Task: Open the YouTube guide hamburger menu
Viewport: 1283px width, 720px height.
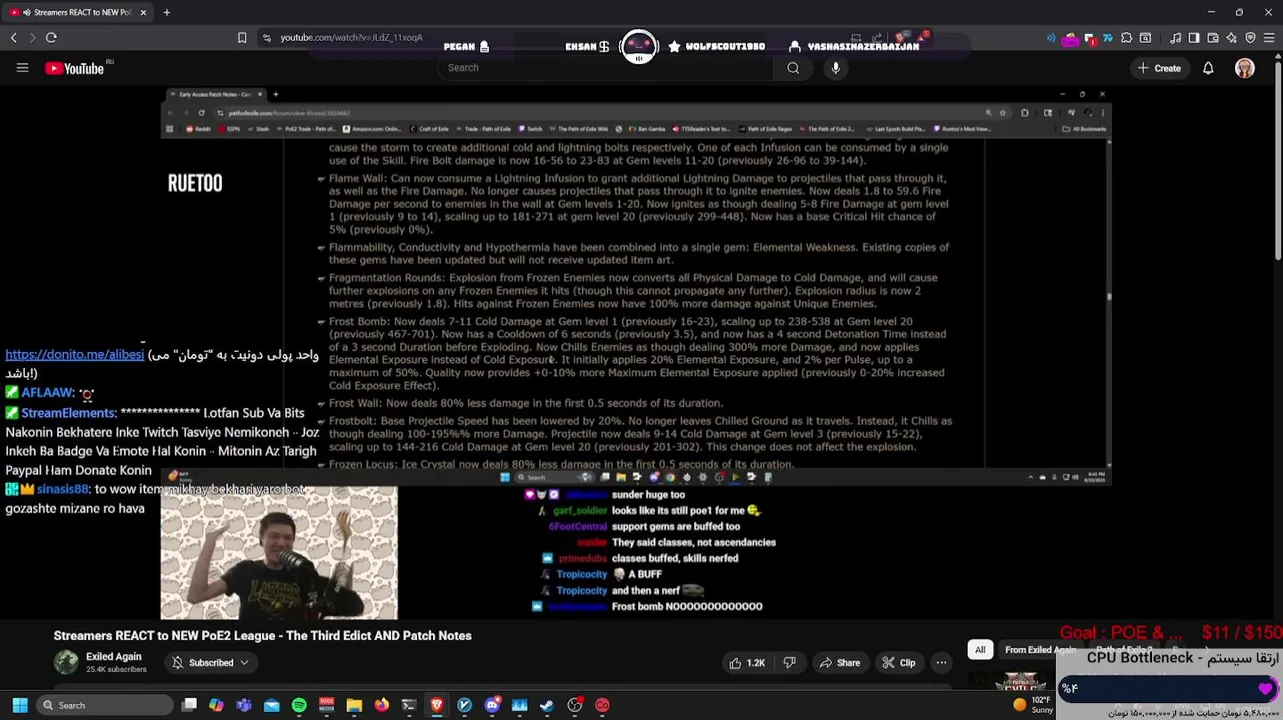Action: [x=22, y=68]
